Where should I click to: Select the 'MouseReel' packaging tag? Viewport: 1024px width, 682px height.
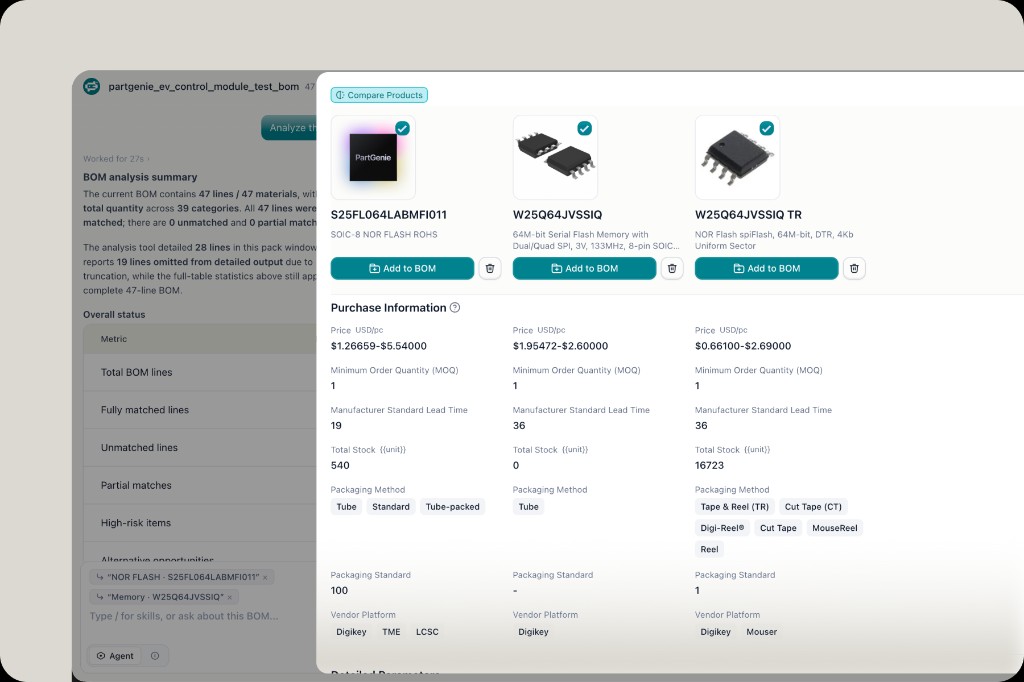coord(835,528)
